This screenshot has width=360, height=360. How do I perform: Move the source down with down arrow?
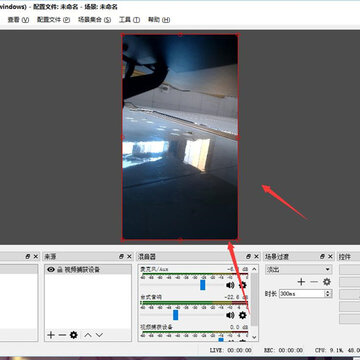pos(99,335)
